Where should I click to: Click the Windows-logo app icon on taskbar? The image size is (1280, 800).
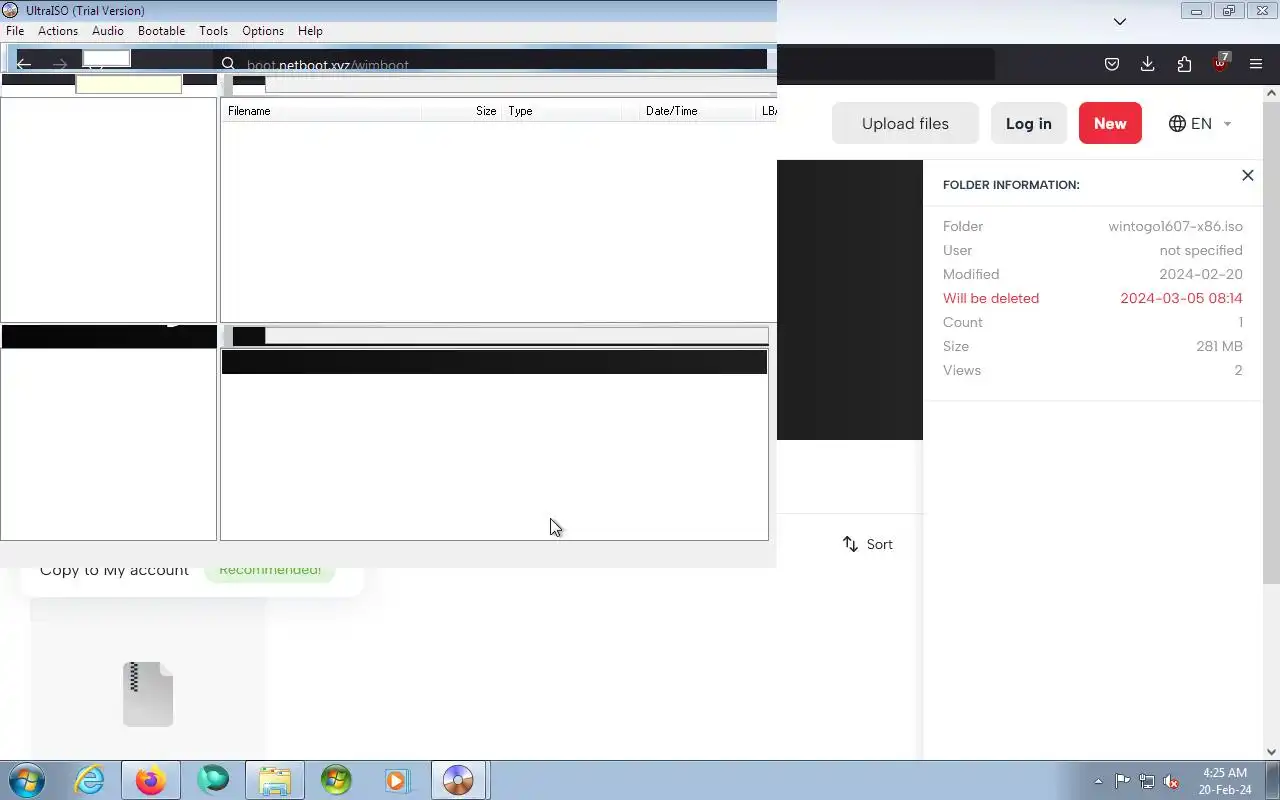pos(336,780)
